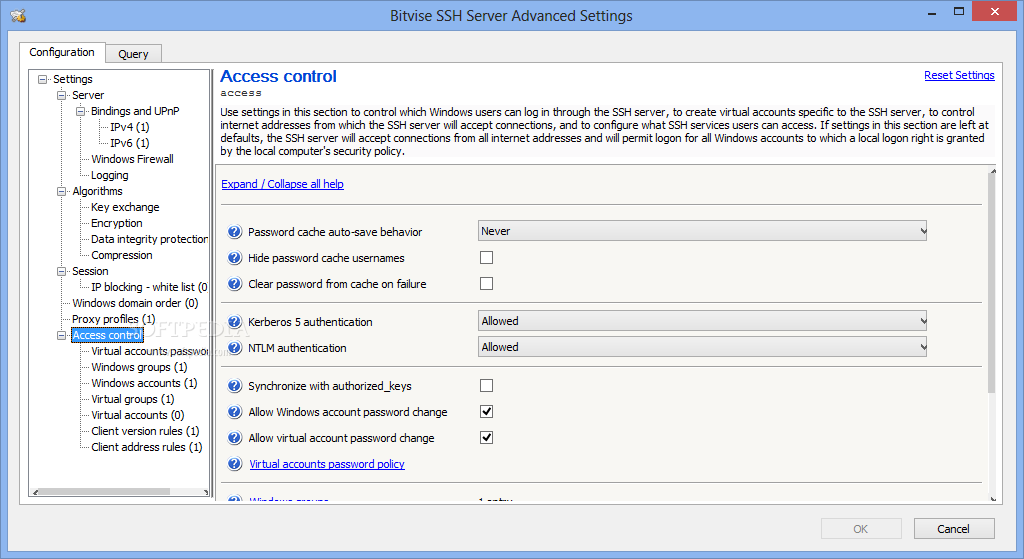Click down arrow of settings vertical scrollbar
The height and width of the screenshot is (559, 1024).
993,499
